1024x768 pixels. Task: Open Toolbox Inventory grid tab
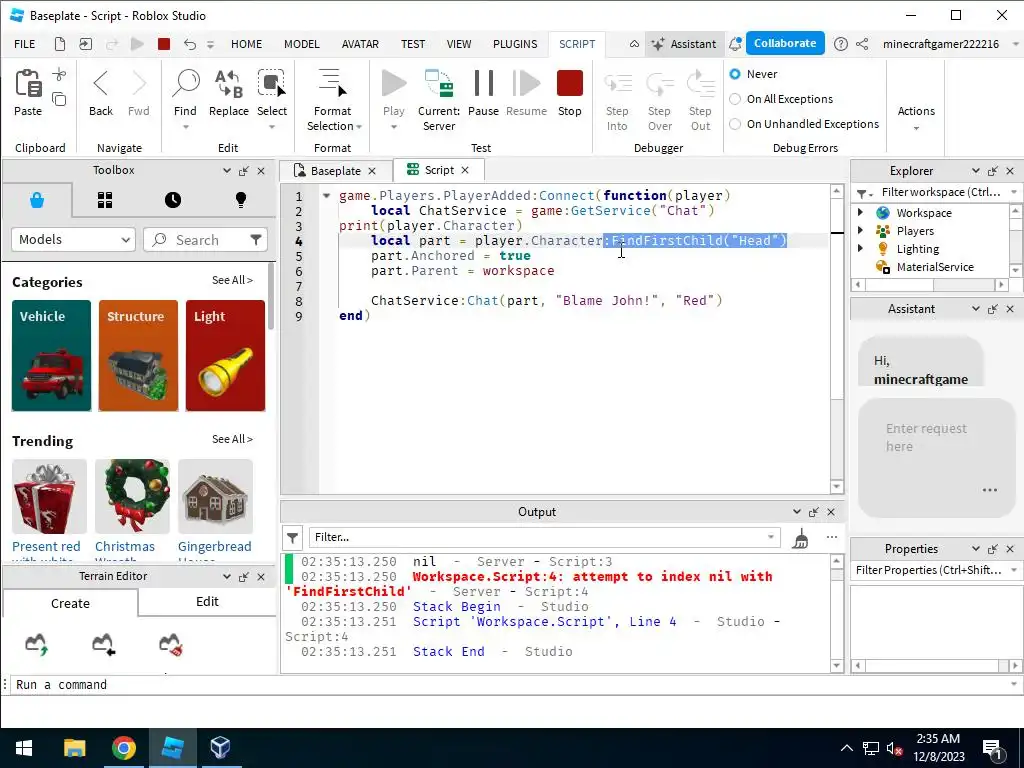pos(104,200)
